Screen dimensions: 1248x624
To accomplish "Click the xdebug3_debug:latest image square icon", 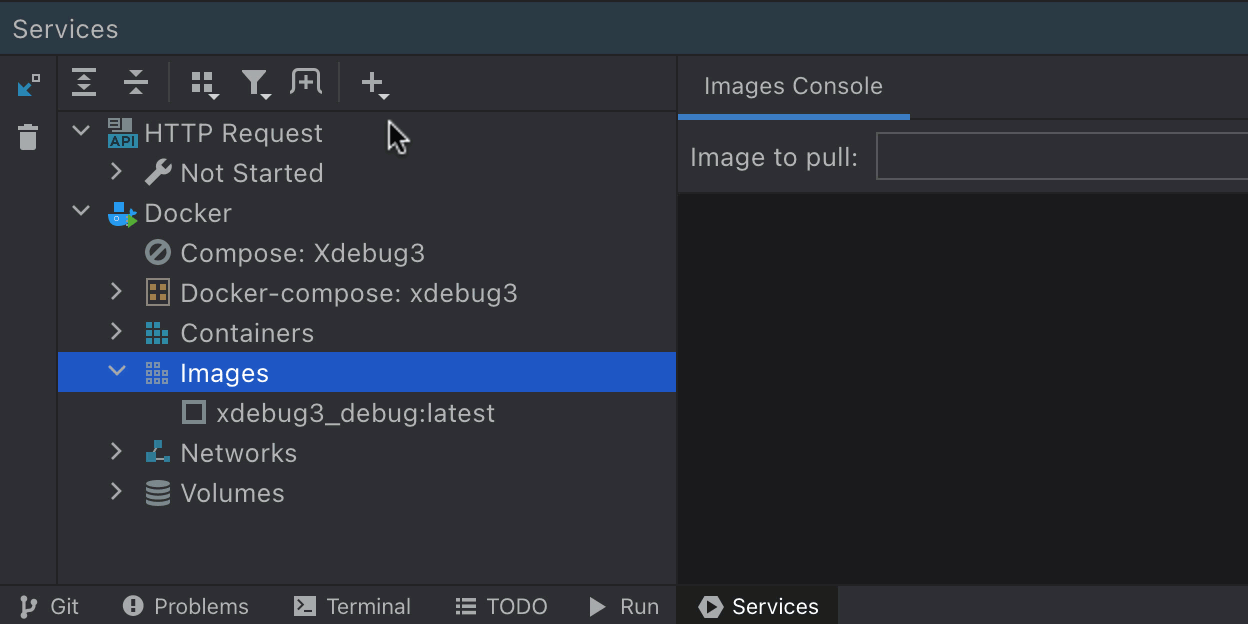I will pos(194,412).
